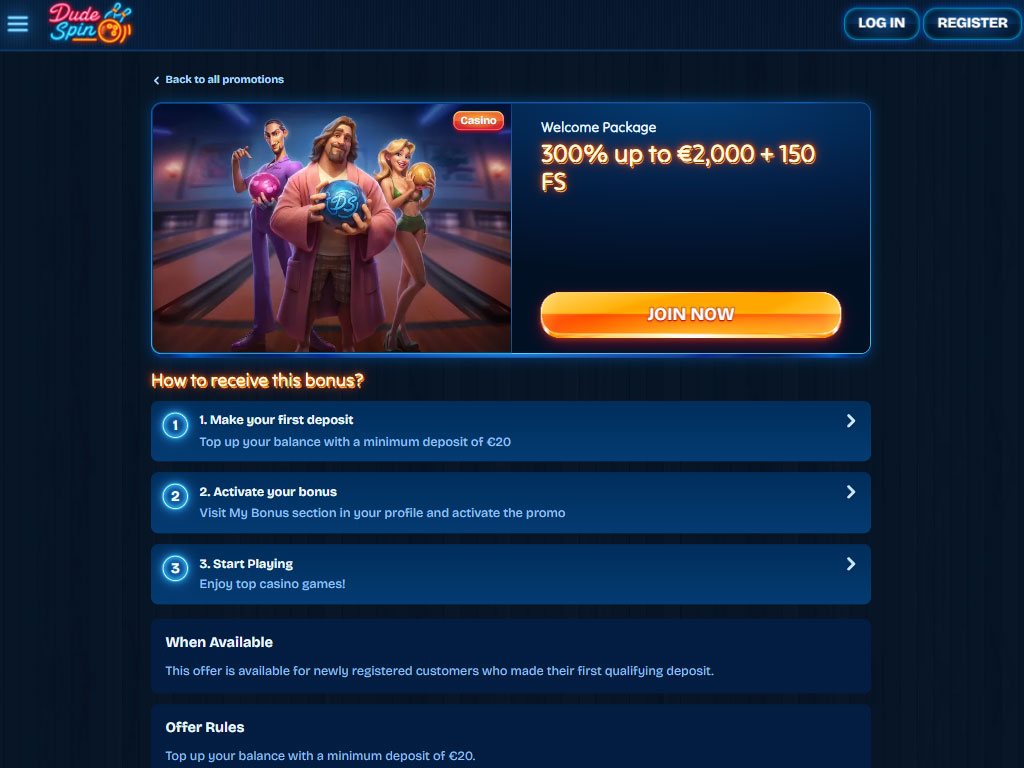Click the Casino badge on banner

(x=478, y=120)
